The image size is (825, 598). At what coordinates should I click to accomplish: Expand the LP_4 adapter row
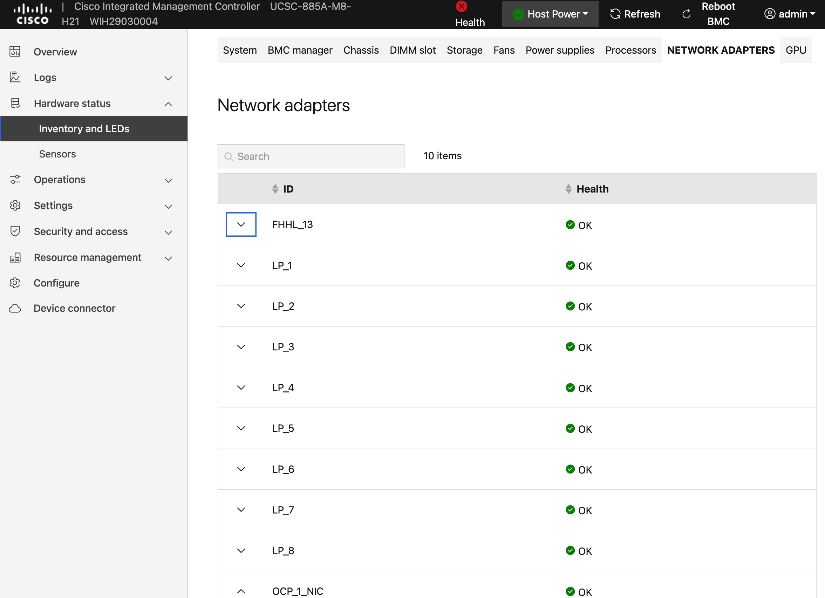point(241,388)
